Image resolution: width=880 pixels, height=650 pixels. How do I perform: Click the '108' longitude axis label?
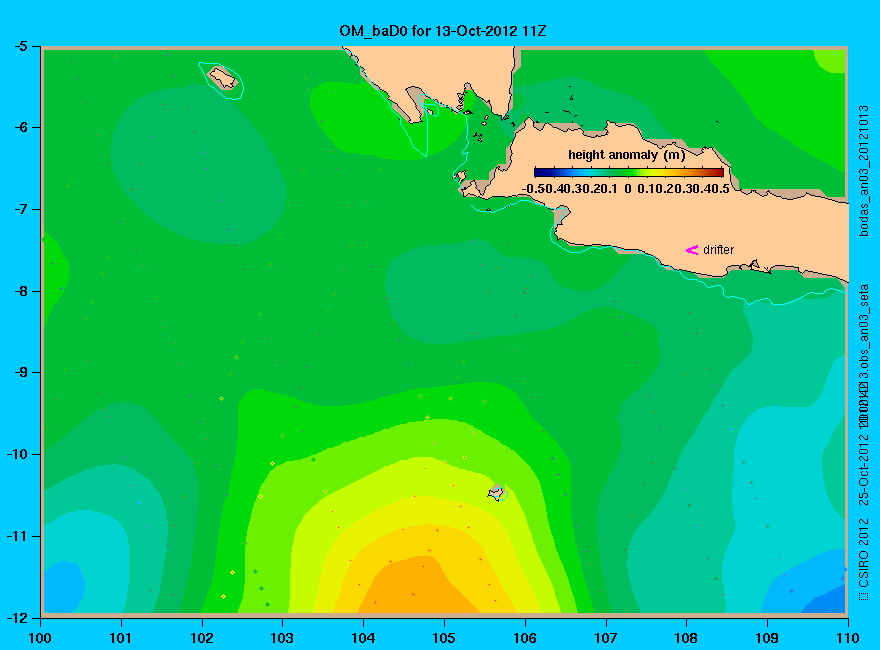[686, 638]
